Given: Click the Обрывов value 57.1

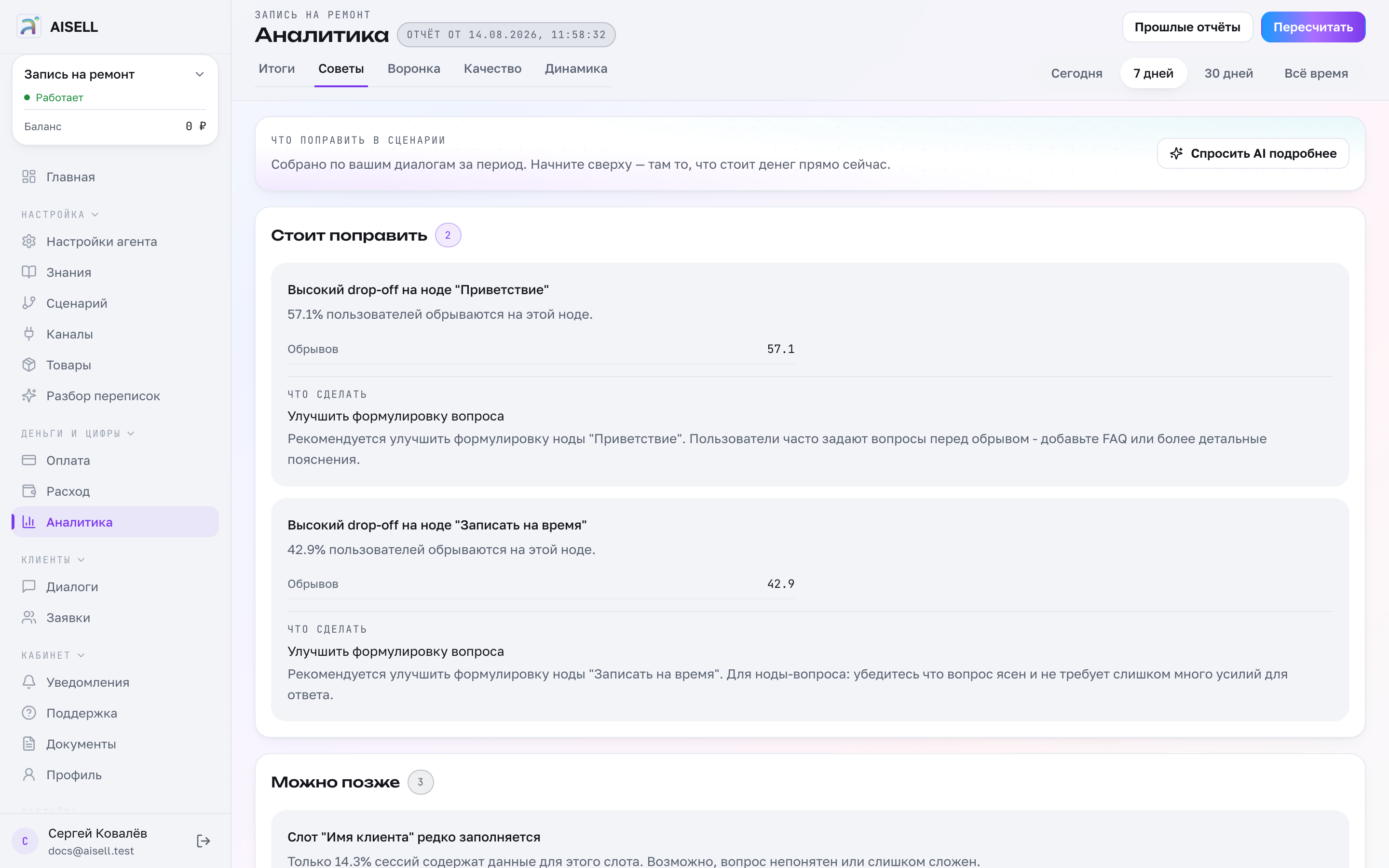Looking at the screenshot, I should [781, 349].
